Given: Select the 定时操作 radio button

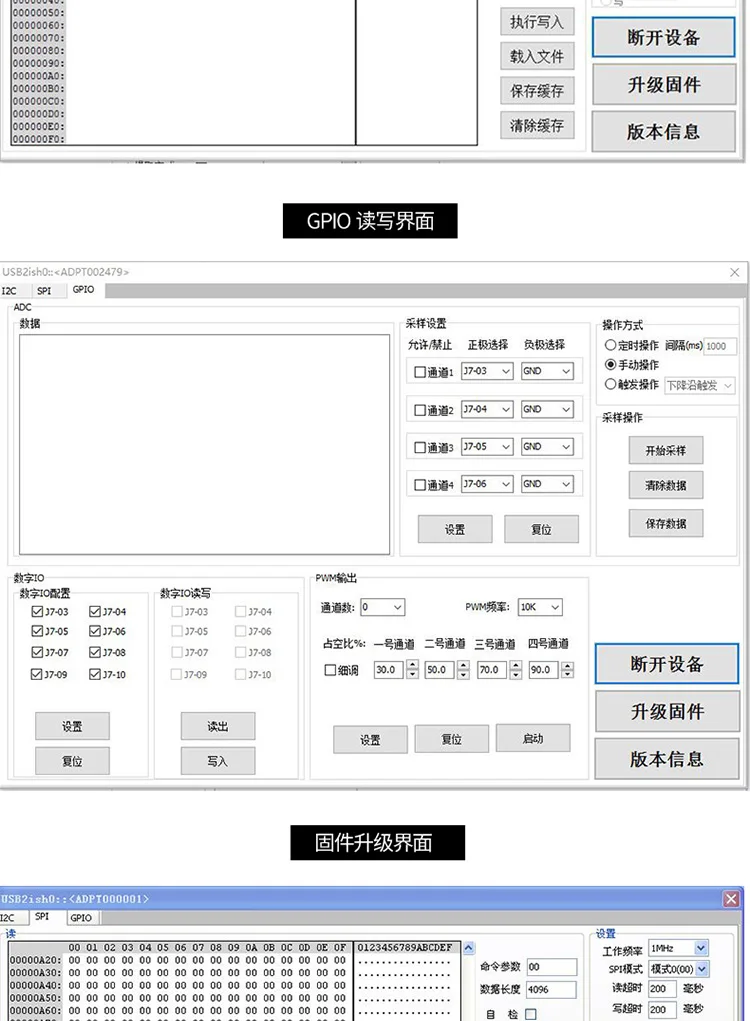Looking at the screenshot, I should click(x=610, y=346).
